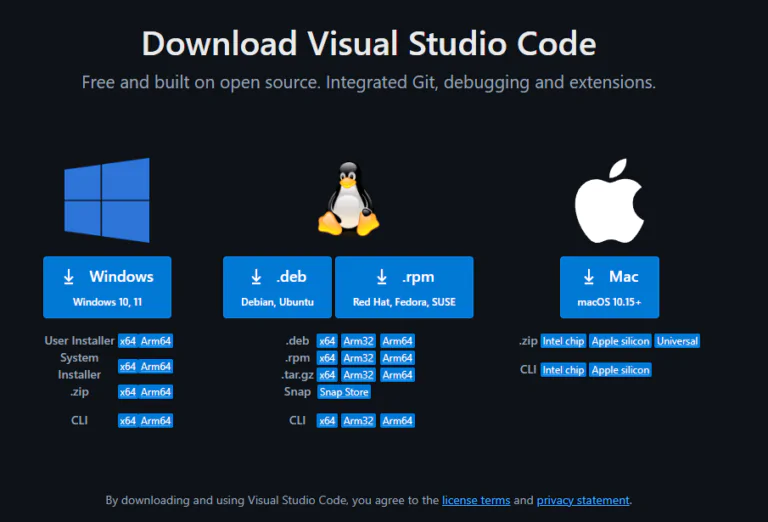Get Windows .zip Arm64 build
The height and width of the screenshot is (522, 768).
[x=156, y=392]
